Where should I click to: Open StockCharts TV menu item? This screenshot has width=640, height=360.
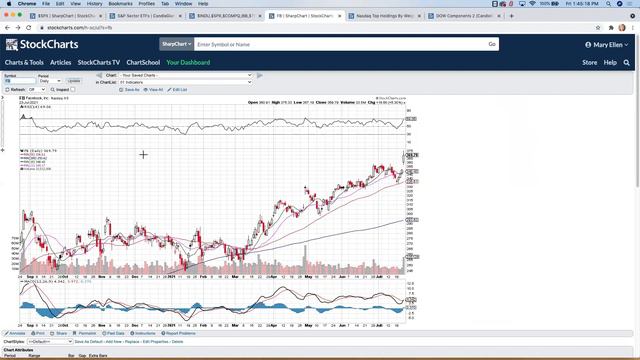(x=99, y=62)
